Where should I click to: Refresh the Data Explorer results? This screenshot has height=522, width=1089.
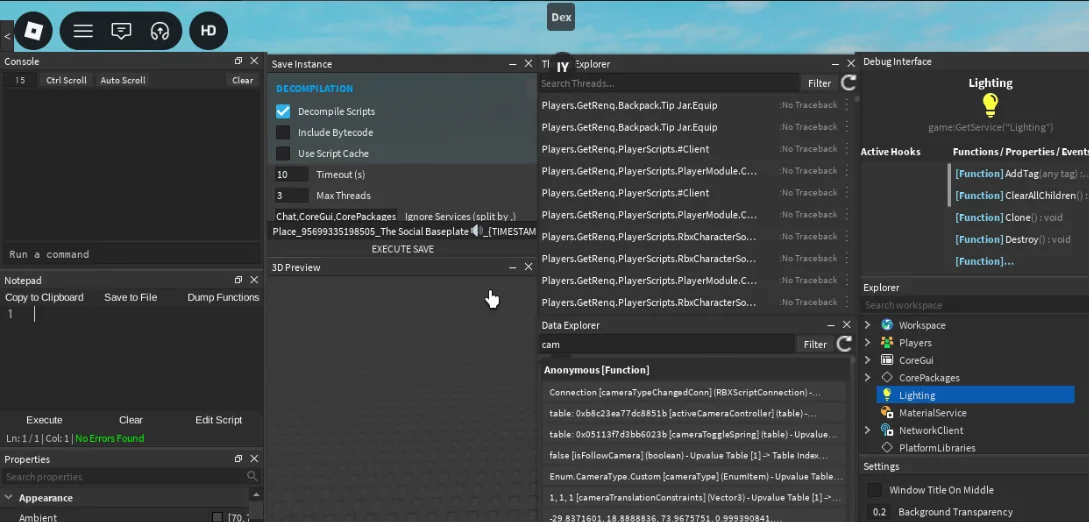[x=844, y=344]
